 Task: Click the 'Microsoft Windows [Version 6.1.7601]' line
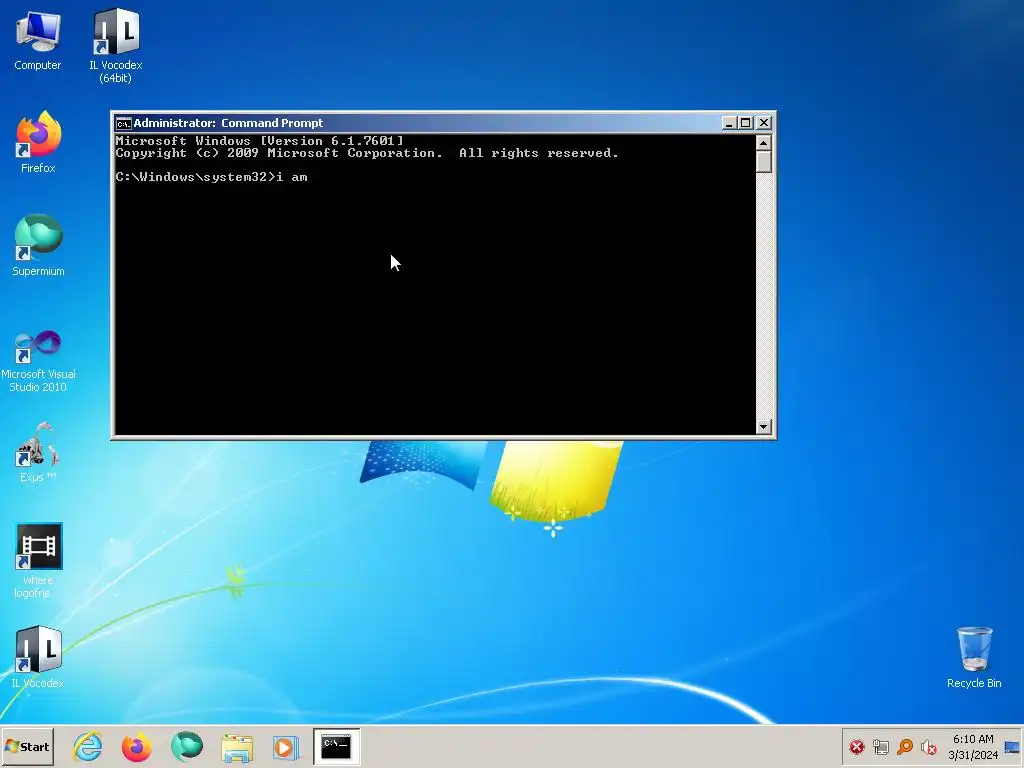click(259, 140)
